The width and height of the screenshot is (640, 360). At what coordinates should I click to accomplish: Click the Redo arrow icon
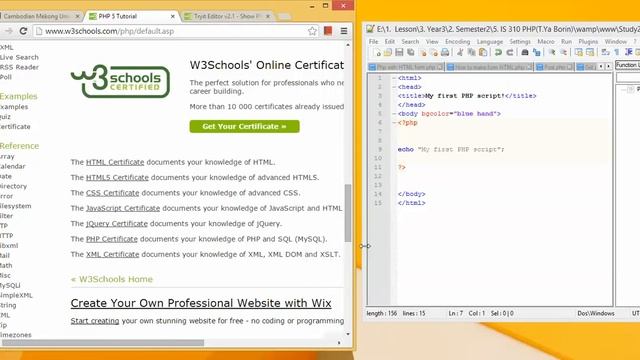tap(510, 52)
